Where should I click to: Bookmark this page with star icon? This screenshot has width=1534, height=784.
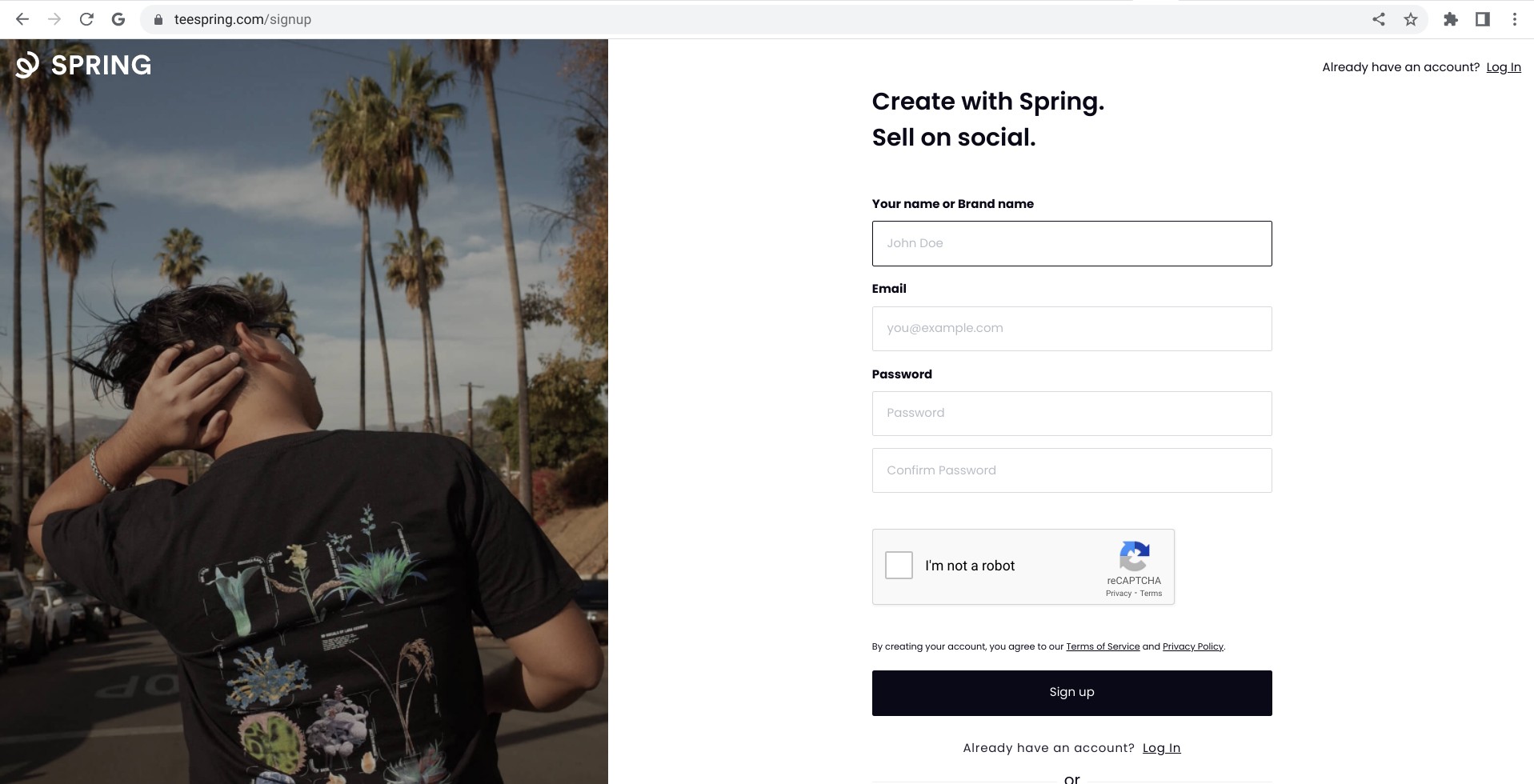pyautogui.click(x=1411, y=19)
